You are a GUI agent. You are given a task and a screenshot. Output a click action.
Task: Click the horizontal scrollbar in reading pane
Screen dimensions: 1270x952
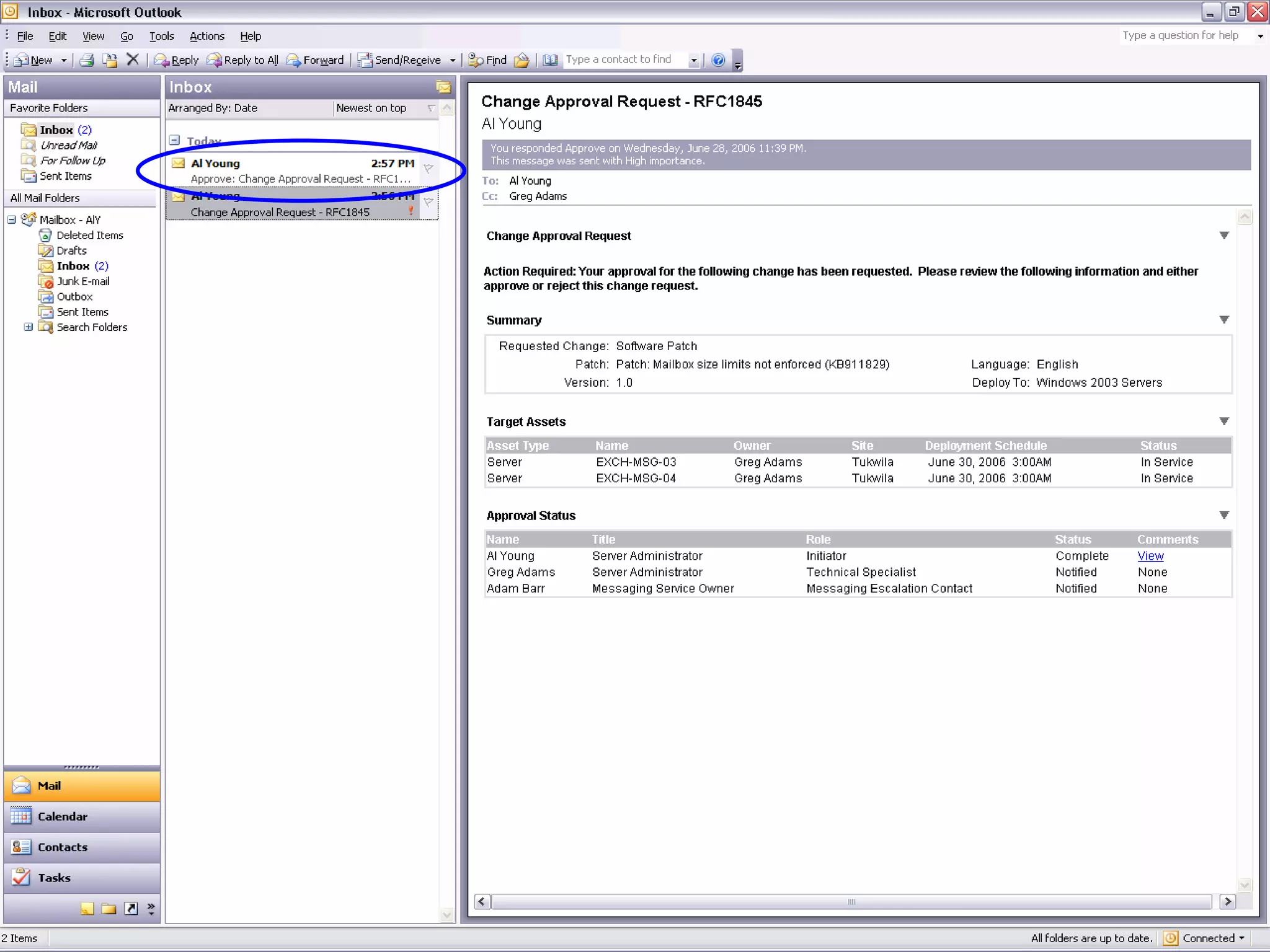[851, 902]
